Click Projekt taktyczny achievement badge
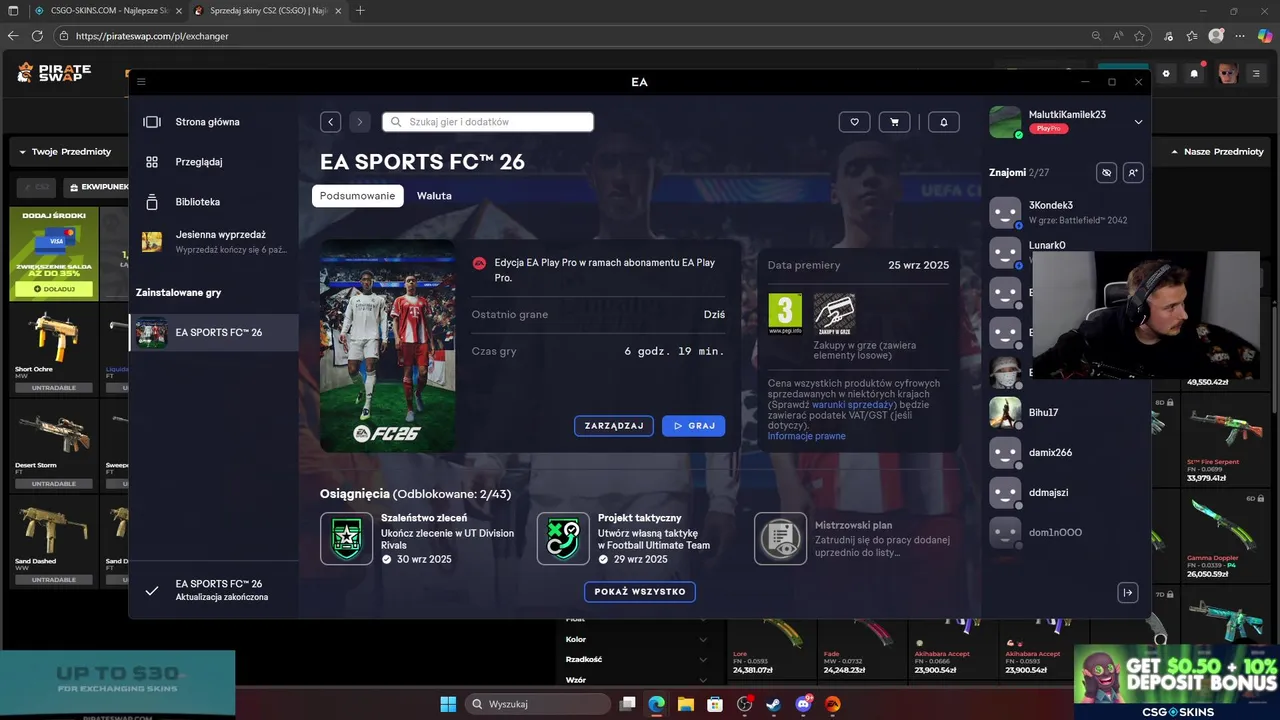 pyautogui.click(x=563, y=538)
